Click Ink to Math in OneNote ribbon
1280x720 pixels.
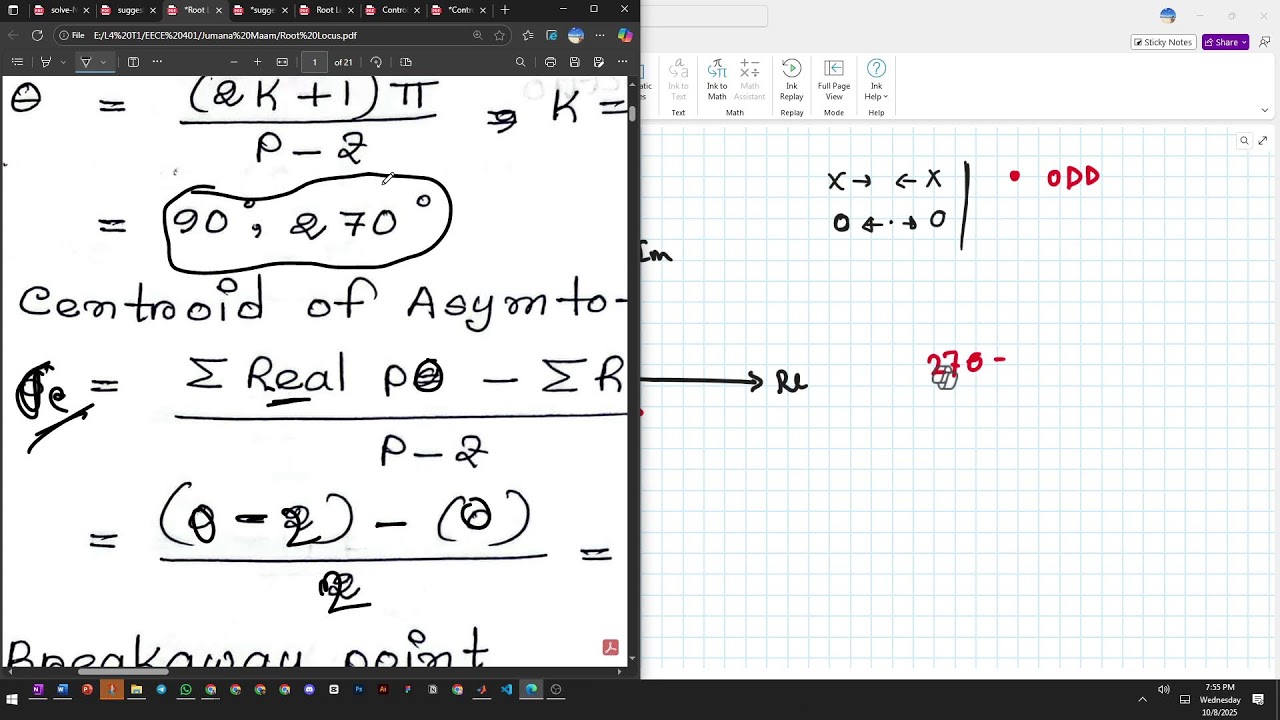[x=717, y=79]
